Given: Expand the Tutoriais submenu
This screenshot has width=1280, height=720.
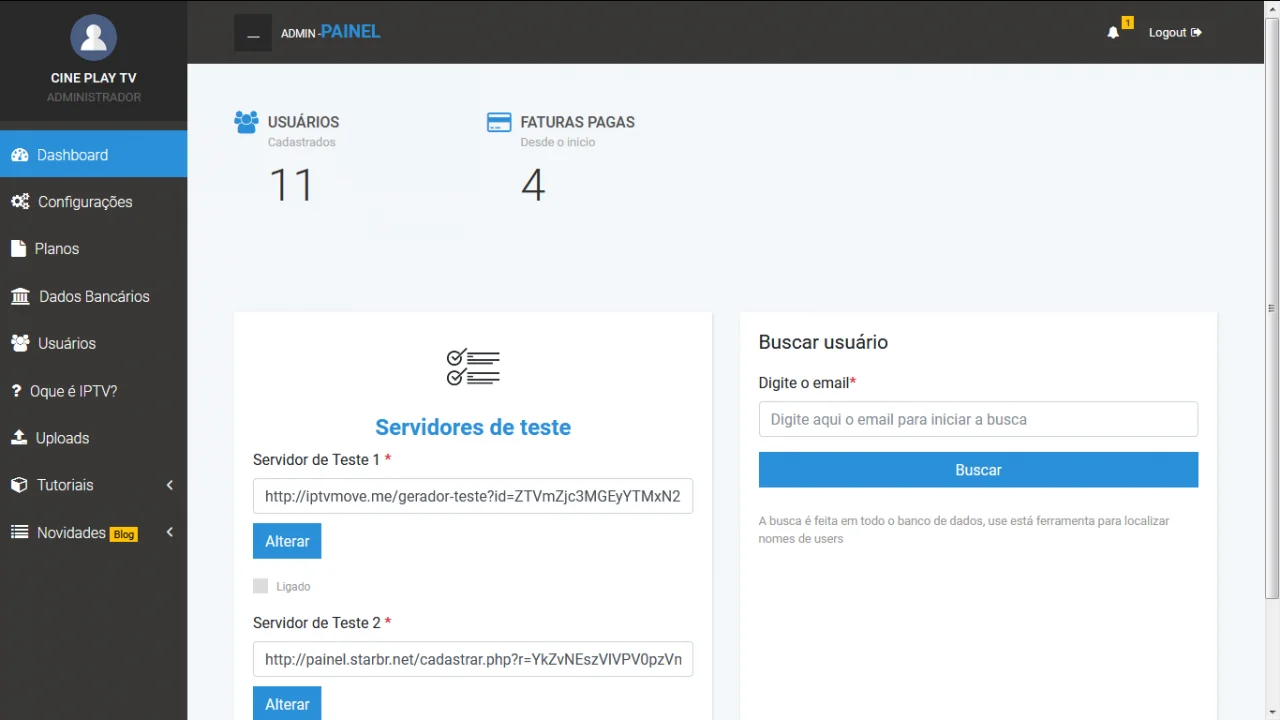Looking at the screenshot, I should (169, 485).
